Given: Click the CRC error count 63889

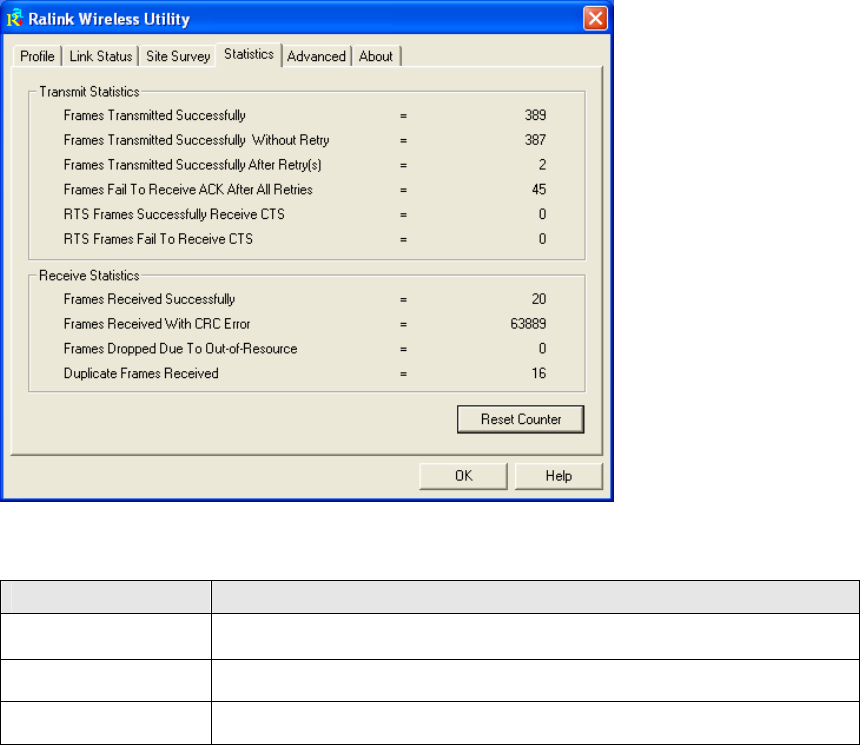Looking at the screenshot, I should pos(528,324).
